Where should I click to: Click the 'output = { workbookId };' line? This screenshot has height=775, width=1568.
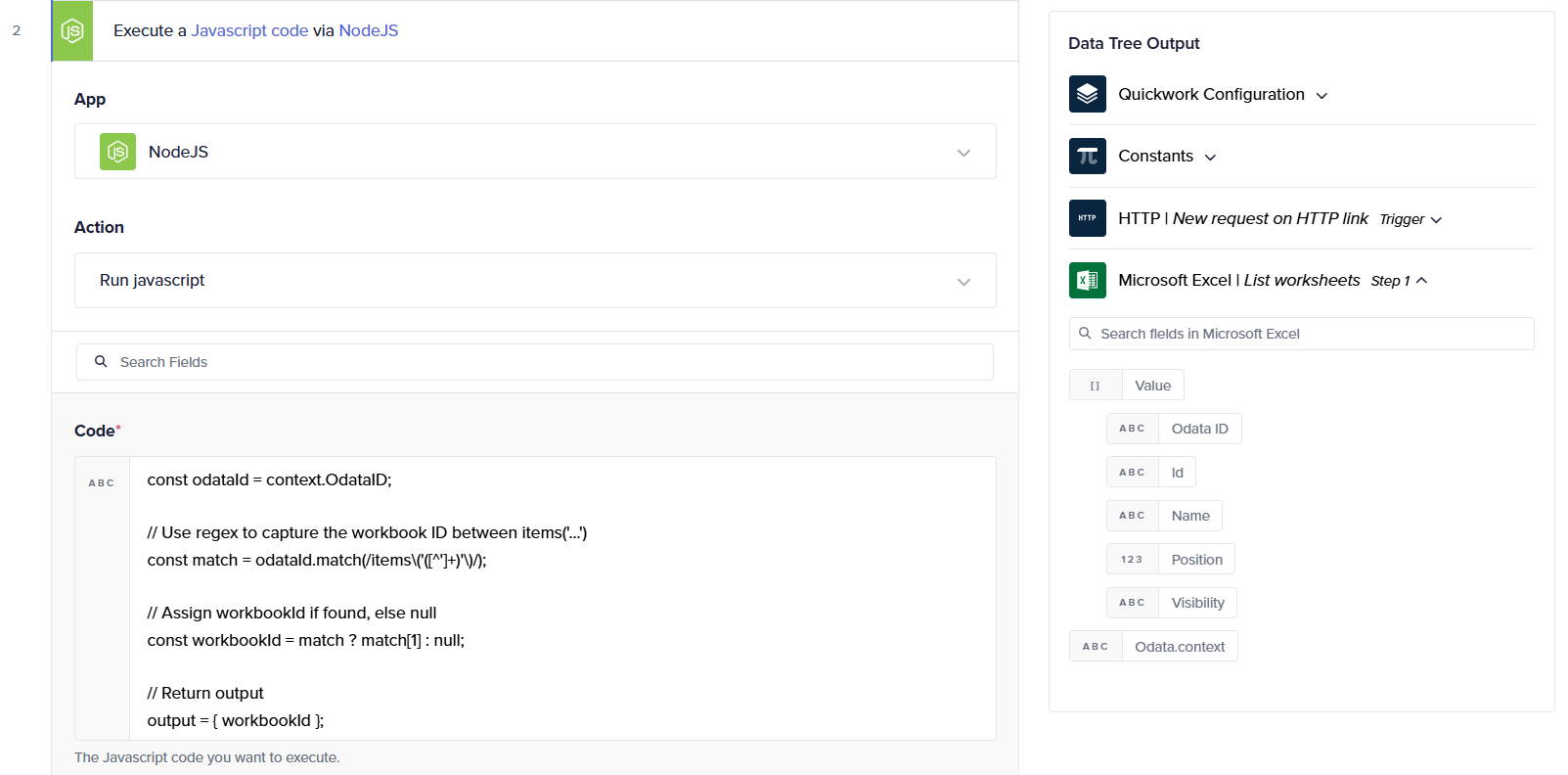[x=236, y=720]
